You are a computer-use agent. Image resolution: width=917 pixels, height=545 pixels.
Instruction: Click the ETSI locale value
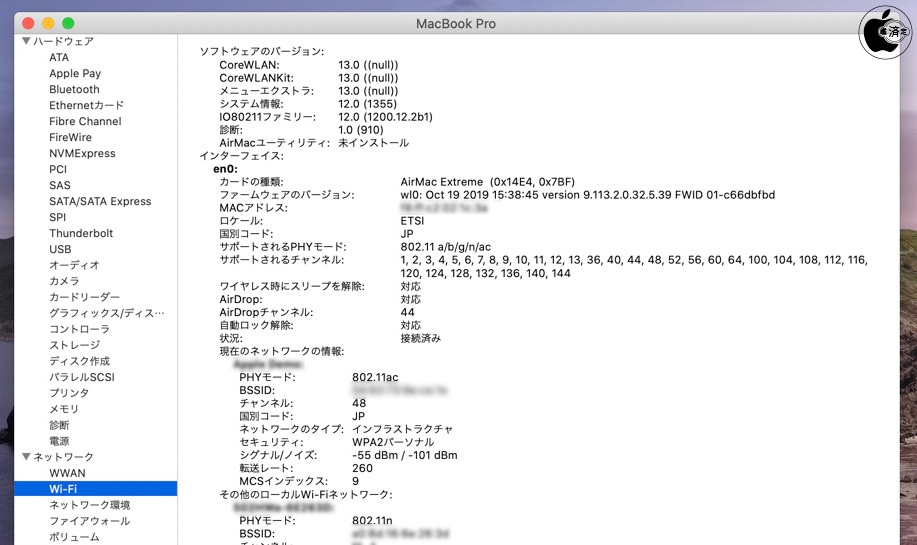point(412,221)
